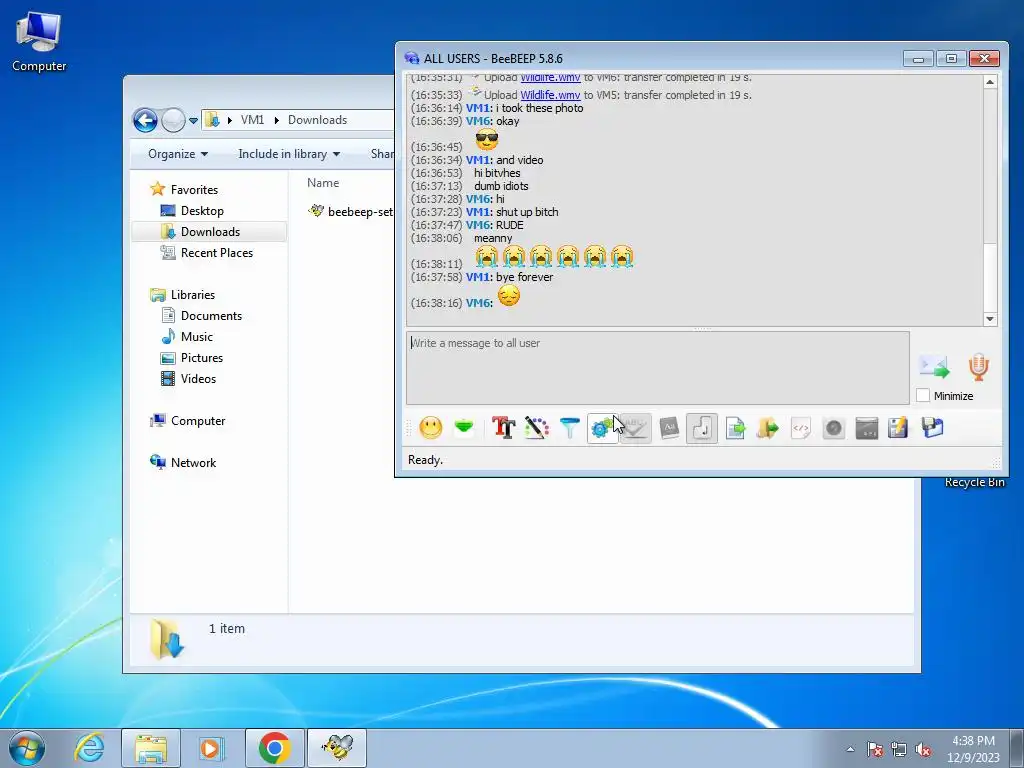Select Desktop under Favorites
Image resolution: width=1024 pixels, height=768 pixels.
(202, 211)
